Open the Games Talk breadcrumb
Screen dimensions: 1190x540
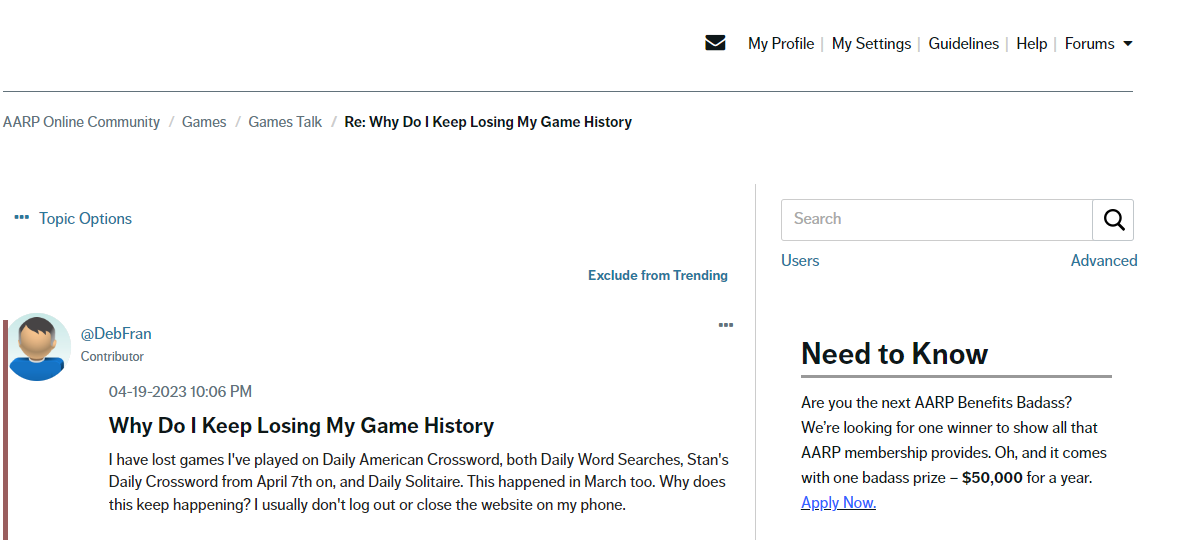click(x=285, y=122)
